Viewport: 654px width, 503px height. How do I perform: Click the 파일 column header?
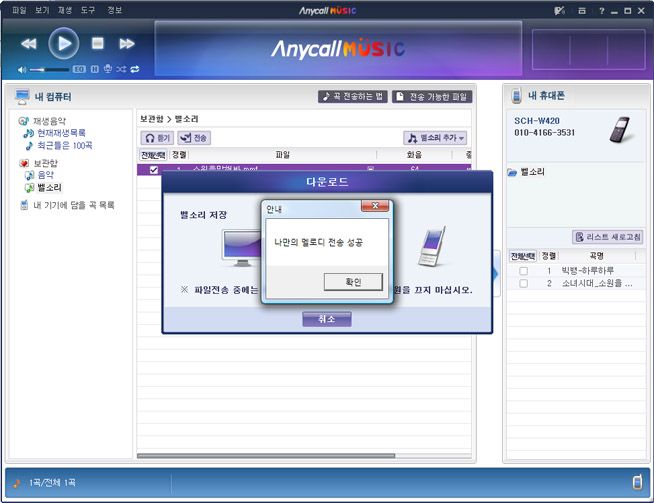(283, 155)
